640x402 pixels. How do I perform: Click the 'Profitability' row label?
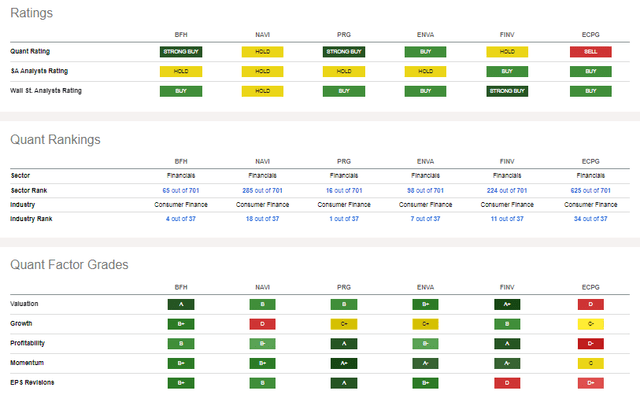[x=27, y=343]
